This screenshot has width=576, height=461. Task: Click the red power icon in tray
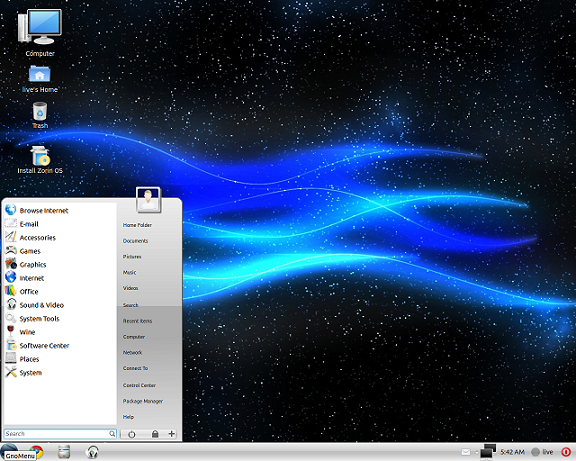coord(566,452)
